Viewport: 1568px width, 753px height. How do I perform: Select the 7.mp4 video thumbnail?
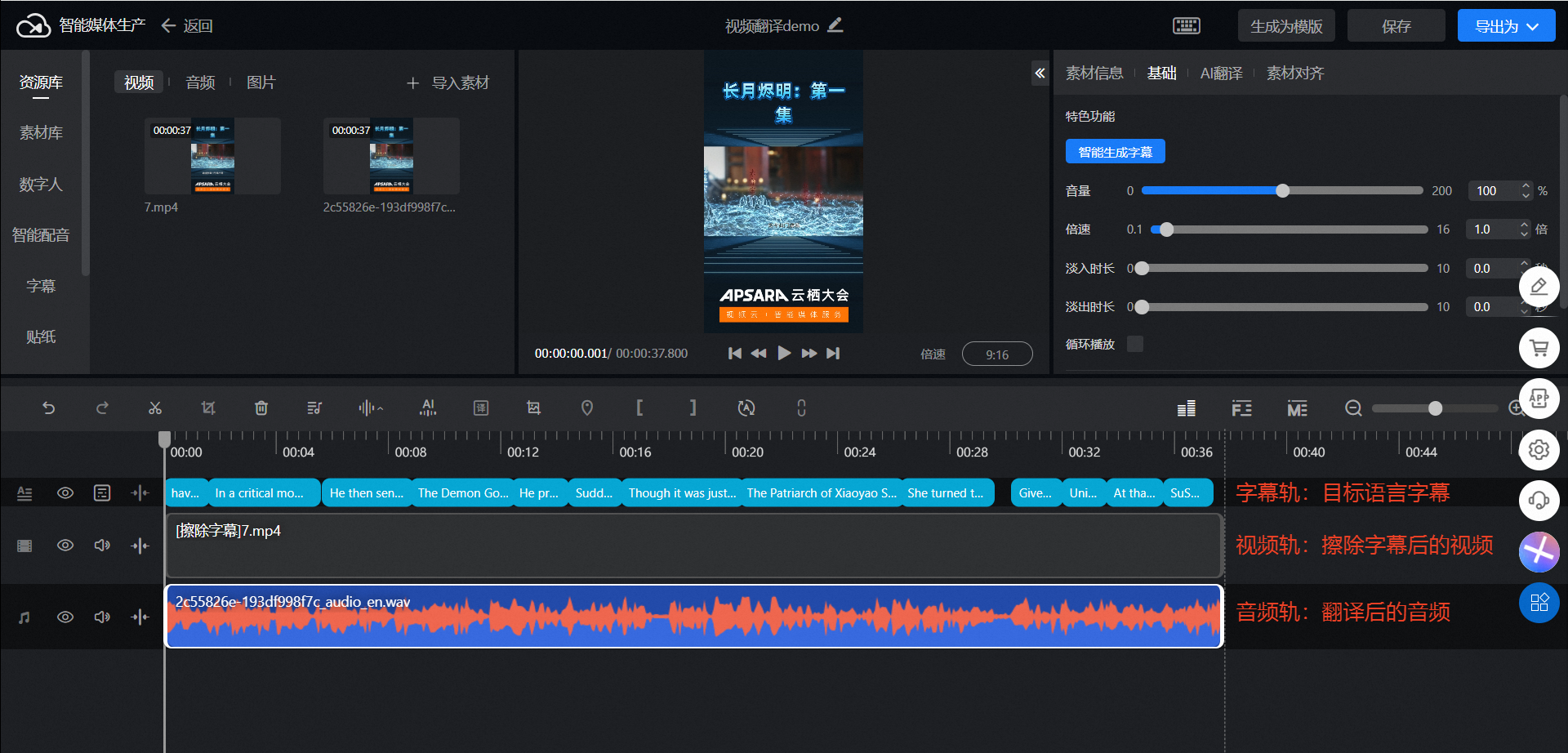click(x=212, y=156)
